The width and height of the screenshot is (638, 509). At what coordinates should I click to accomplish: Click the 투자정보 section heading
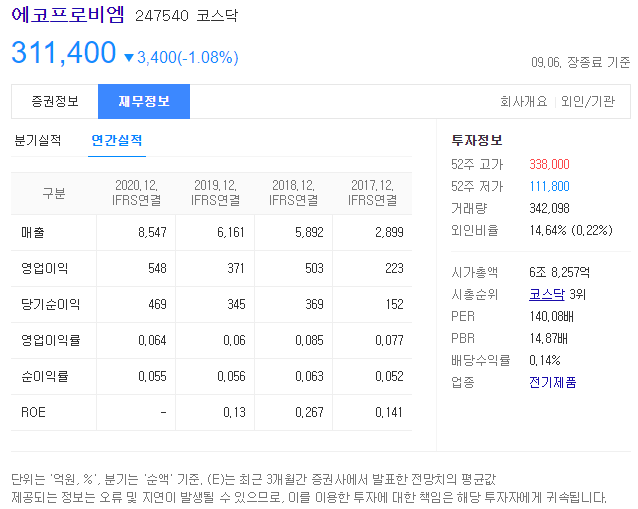coord(477,140)
